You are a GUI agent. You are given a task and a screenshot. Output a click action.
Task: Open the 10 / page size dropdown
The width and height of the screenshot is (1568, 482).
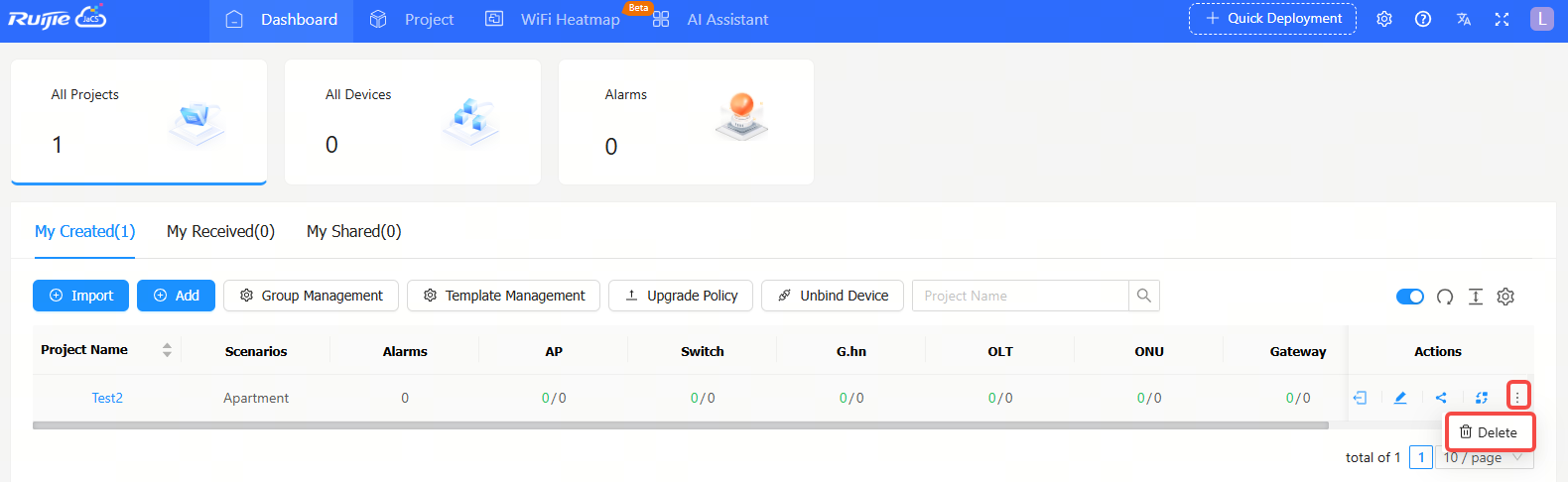1483,457
